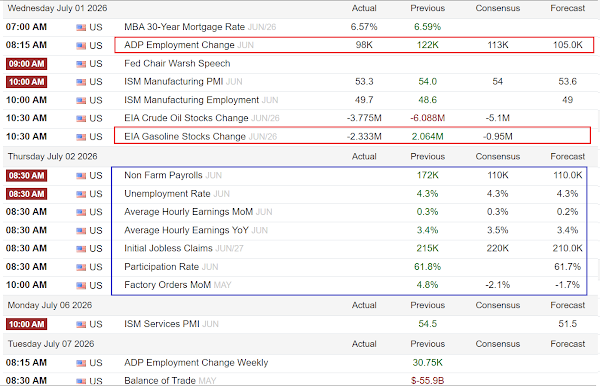
Task: Click US flag icon beside Non Farm Payrolls
Action: tap(81, 176)
